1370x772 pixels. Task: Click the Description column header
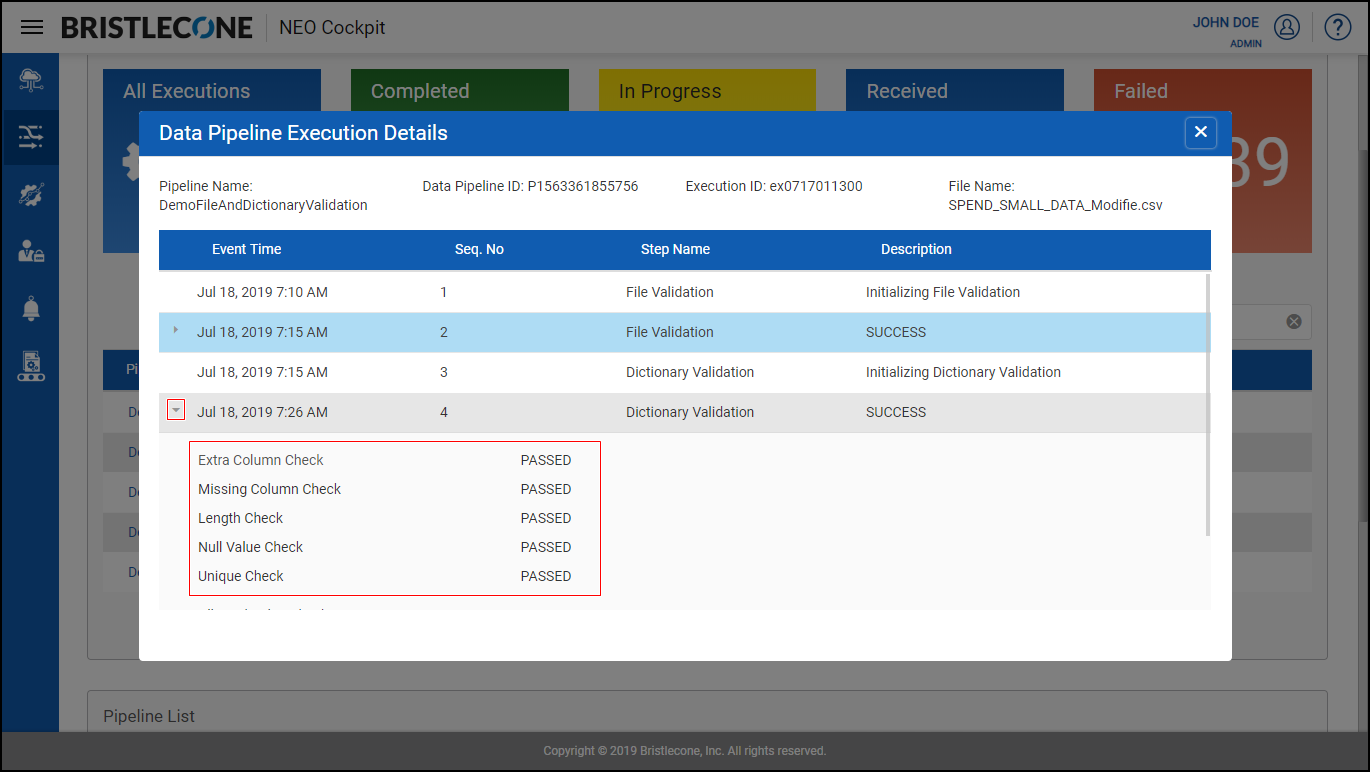916,249
